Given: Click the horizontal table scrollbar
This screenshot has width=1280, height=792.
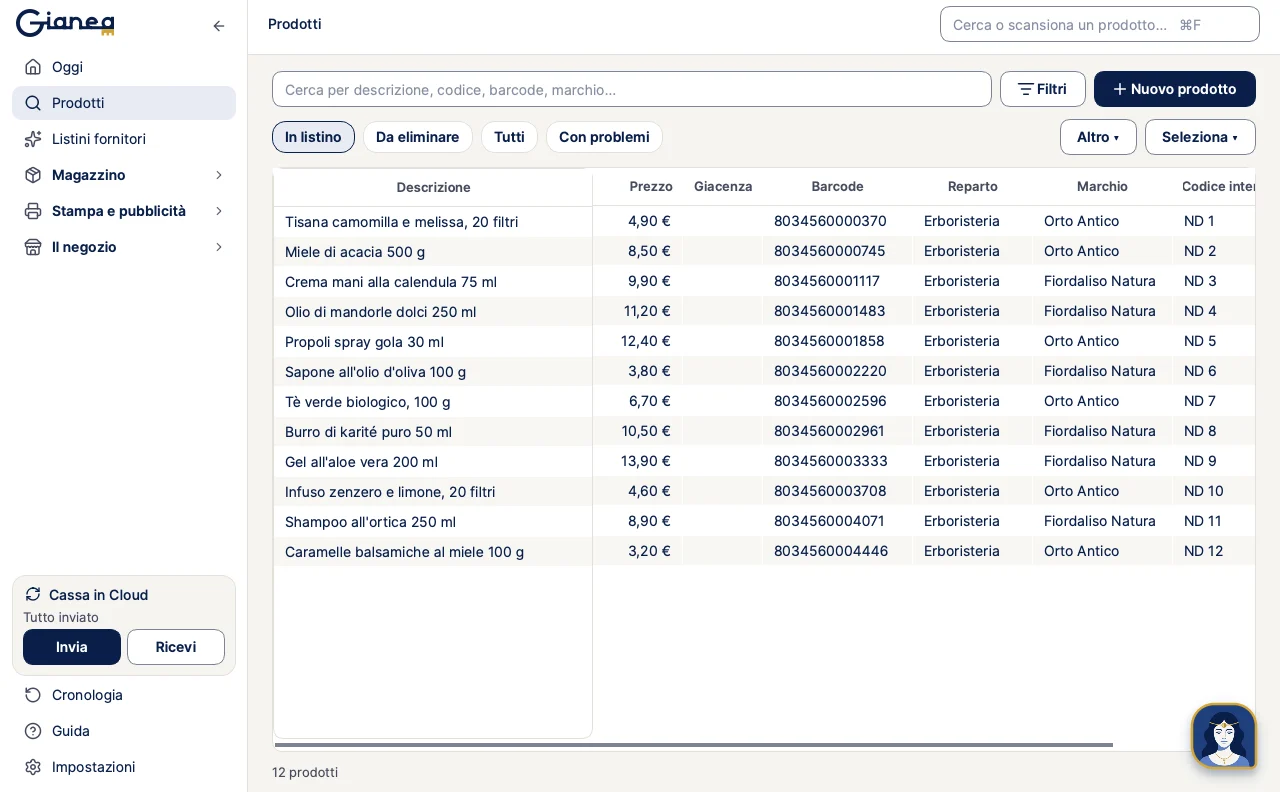Looking at the screenshot, I should click(x=694, y=745).
